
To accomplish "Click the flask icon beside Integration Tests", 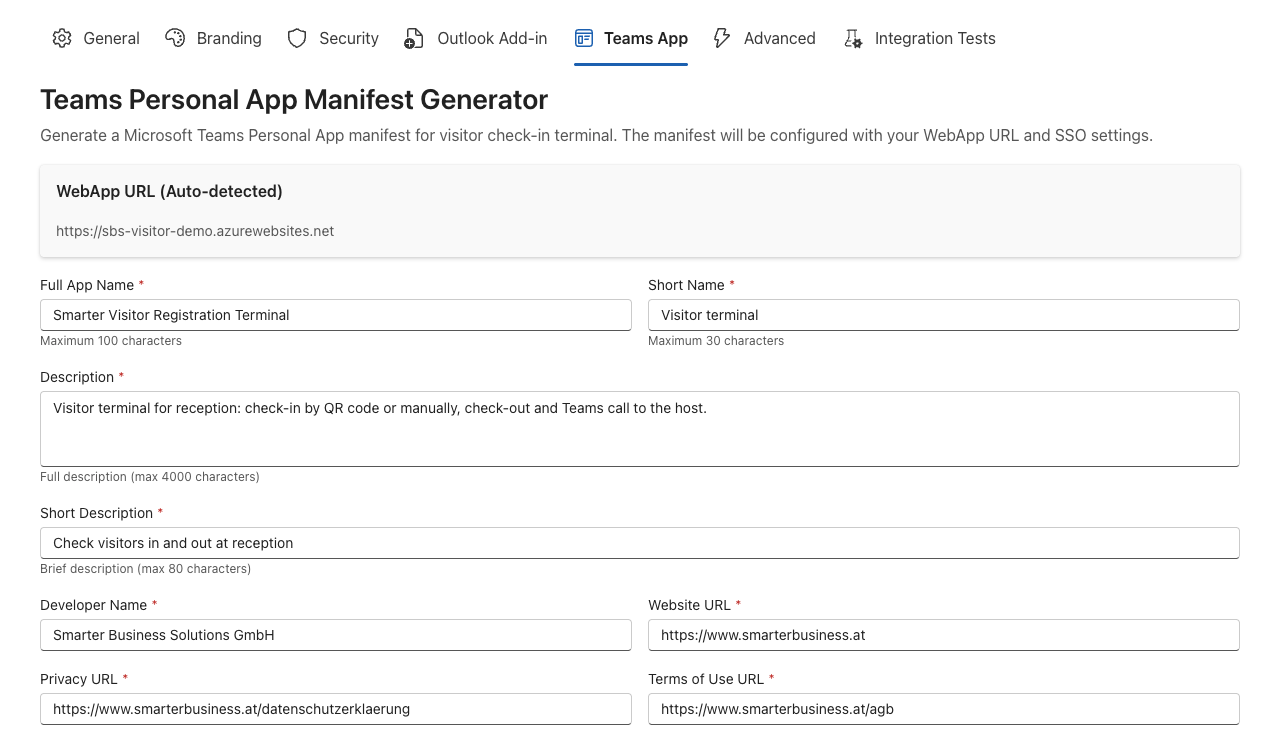I will [853, 38].
